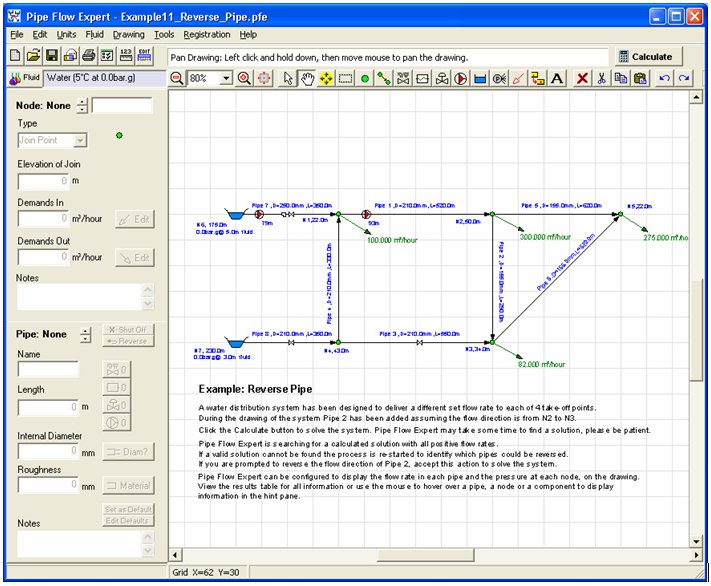The width and height of the screenshot is (711, 586).
Task: Activate the Pan hand tool
Action: click(x=307, y=78)
